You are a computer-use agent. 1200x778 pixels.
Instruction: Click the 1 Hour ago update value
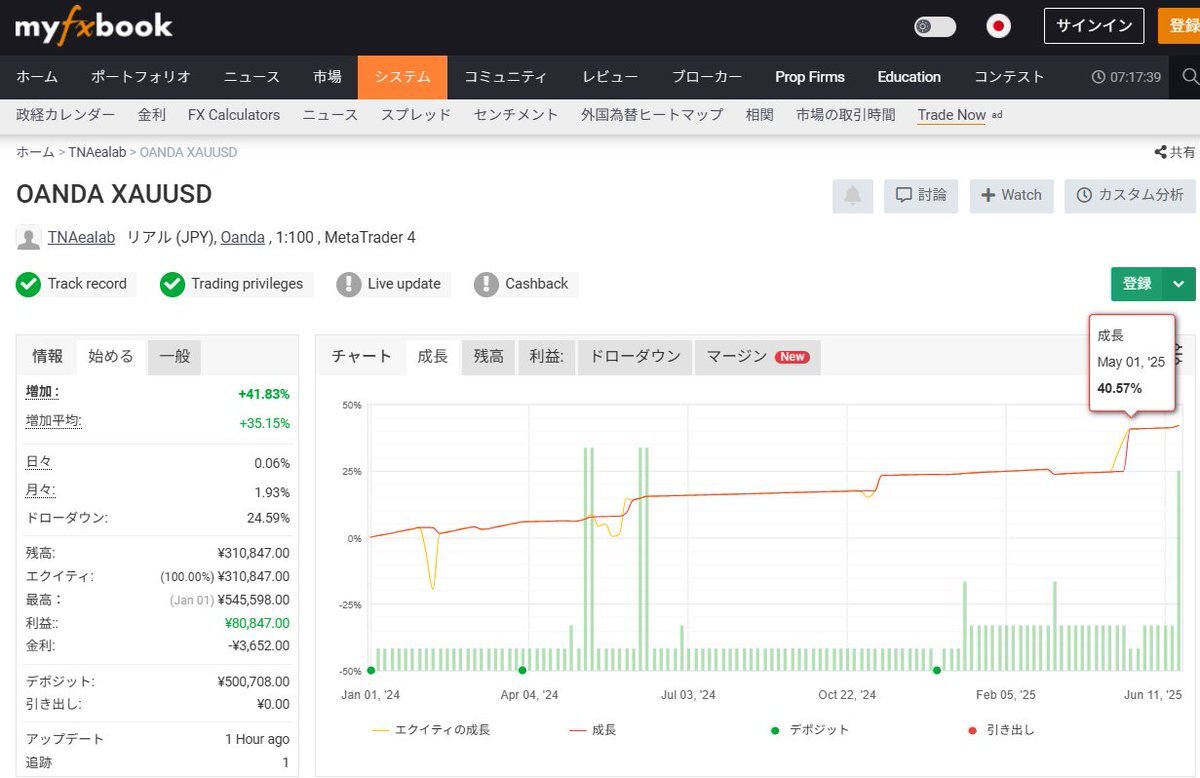257,739
